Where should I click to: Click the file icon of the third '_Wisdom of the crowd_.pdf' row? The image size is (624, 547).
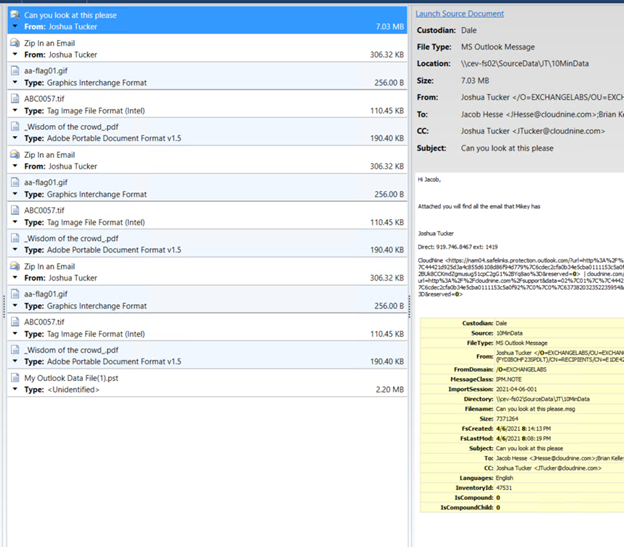[x=15, y=350]
